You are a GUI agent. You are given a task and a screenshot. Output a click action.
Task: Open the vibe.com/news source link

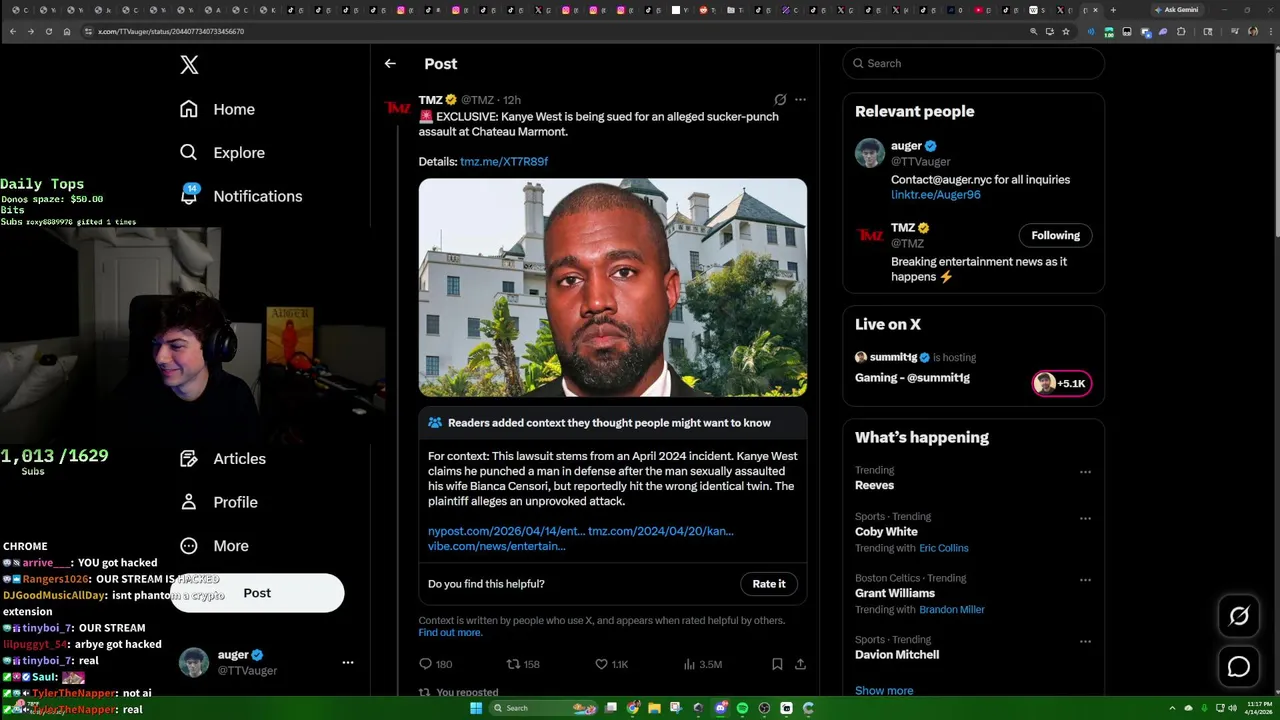[x=497, y=546]
